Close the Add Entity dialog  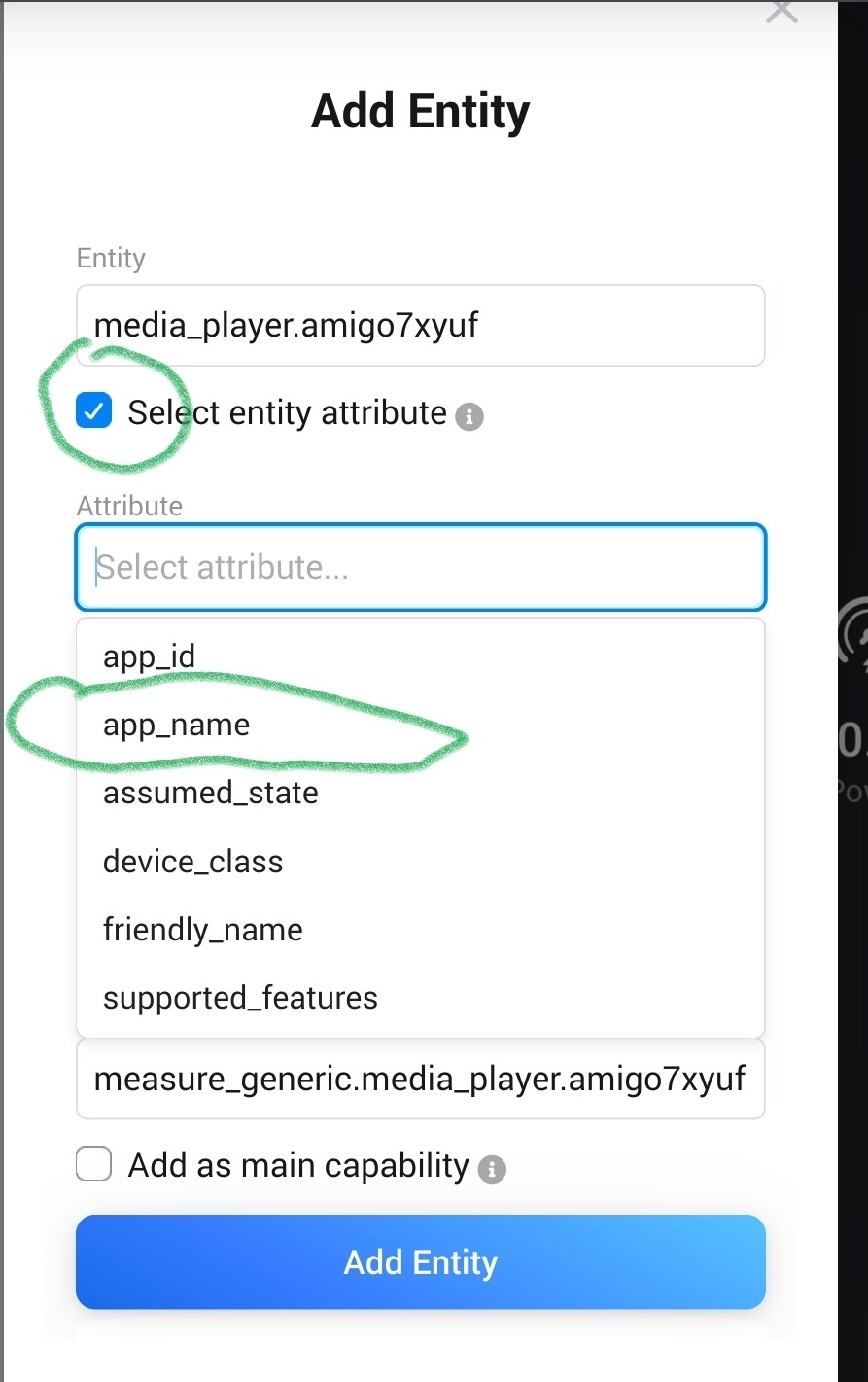(x=781, y=11)
